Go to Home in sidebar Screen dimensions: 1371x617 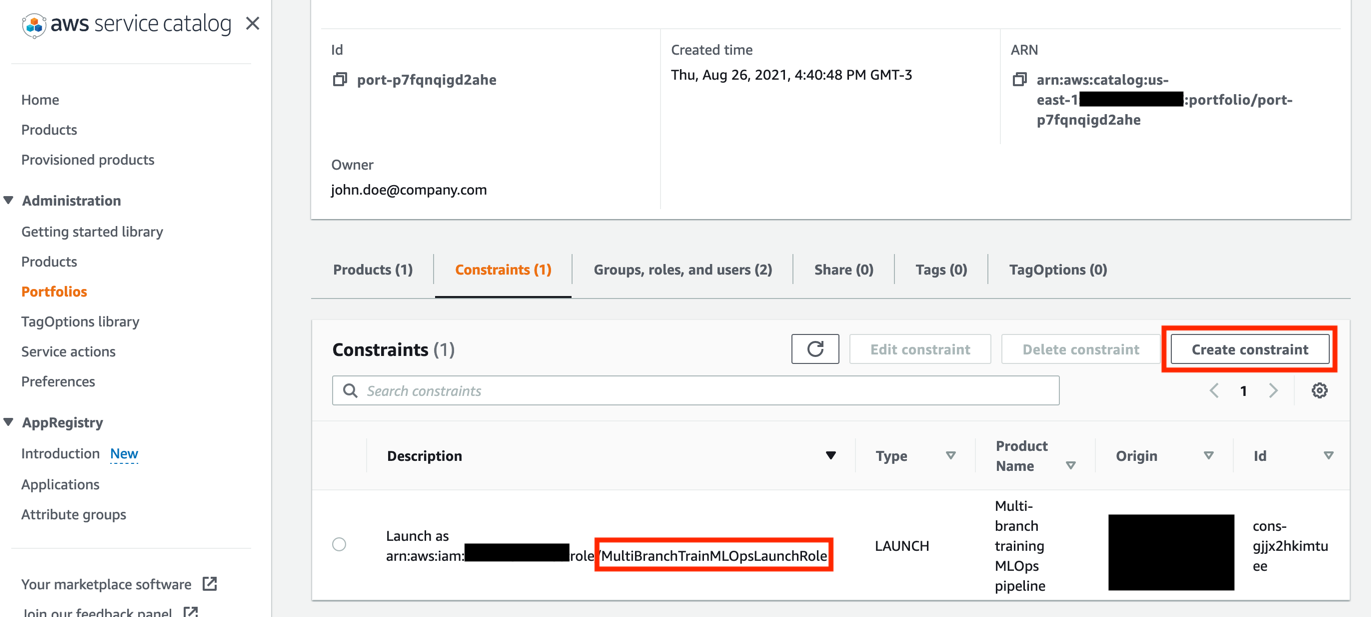coord(40,100)
